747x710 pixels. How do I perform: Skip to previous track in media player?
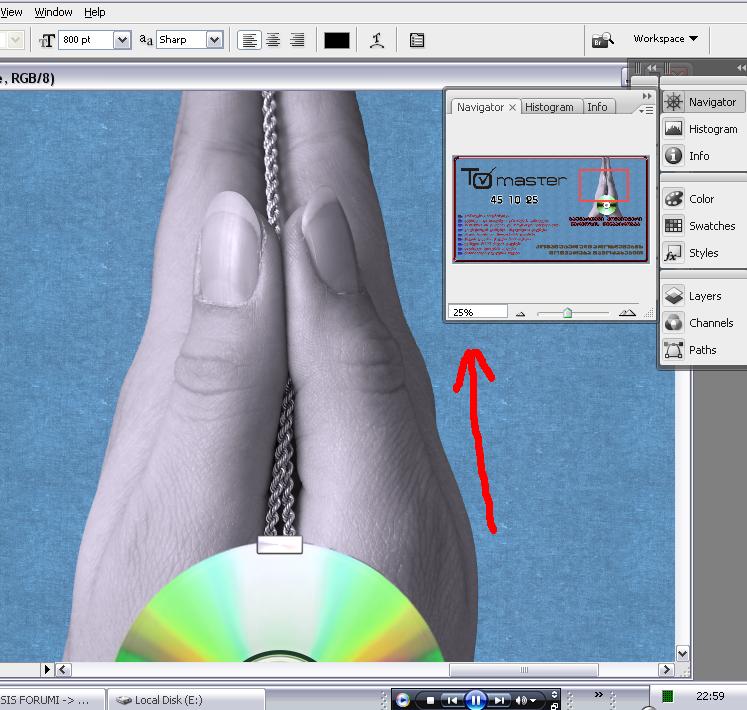(452, 700)
